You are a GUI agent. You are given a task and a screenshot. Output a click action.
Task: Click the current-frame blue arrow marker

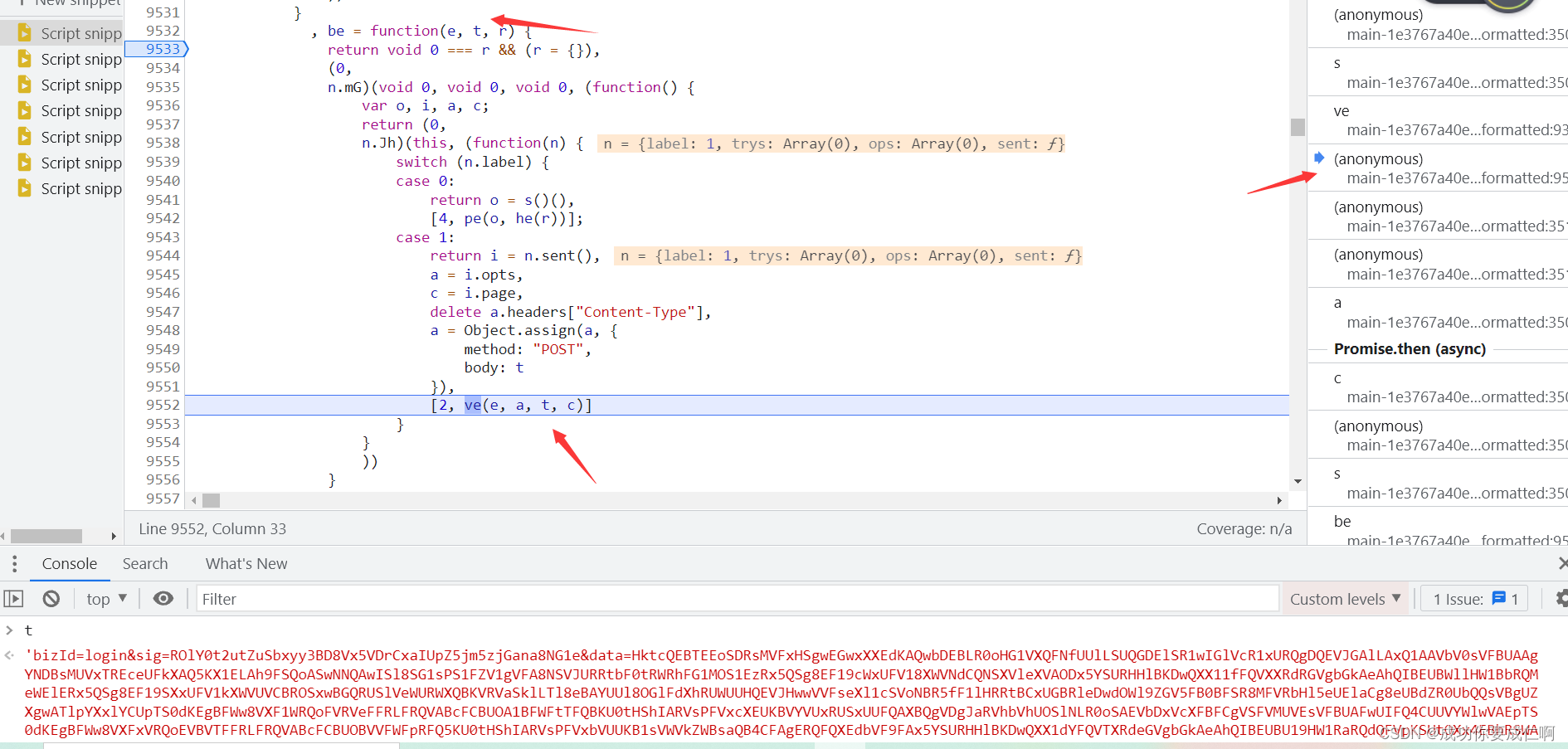tap(1319, 158)
